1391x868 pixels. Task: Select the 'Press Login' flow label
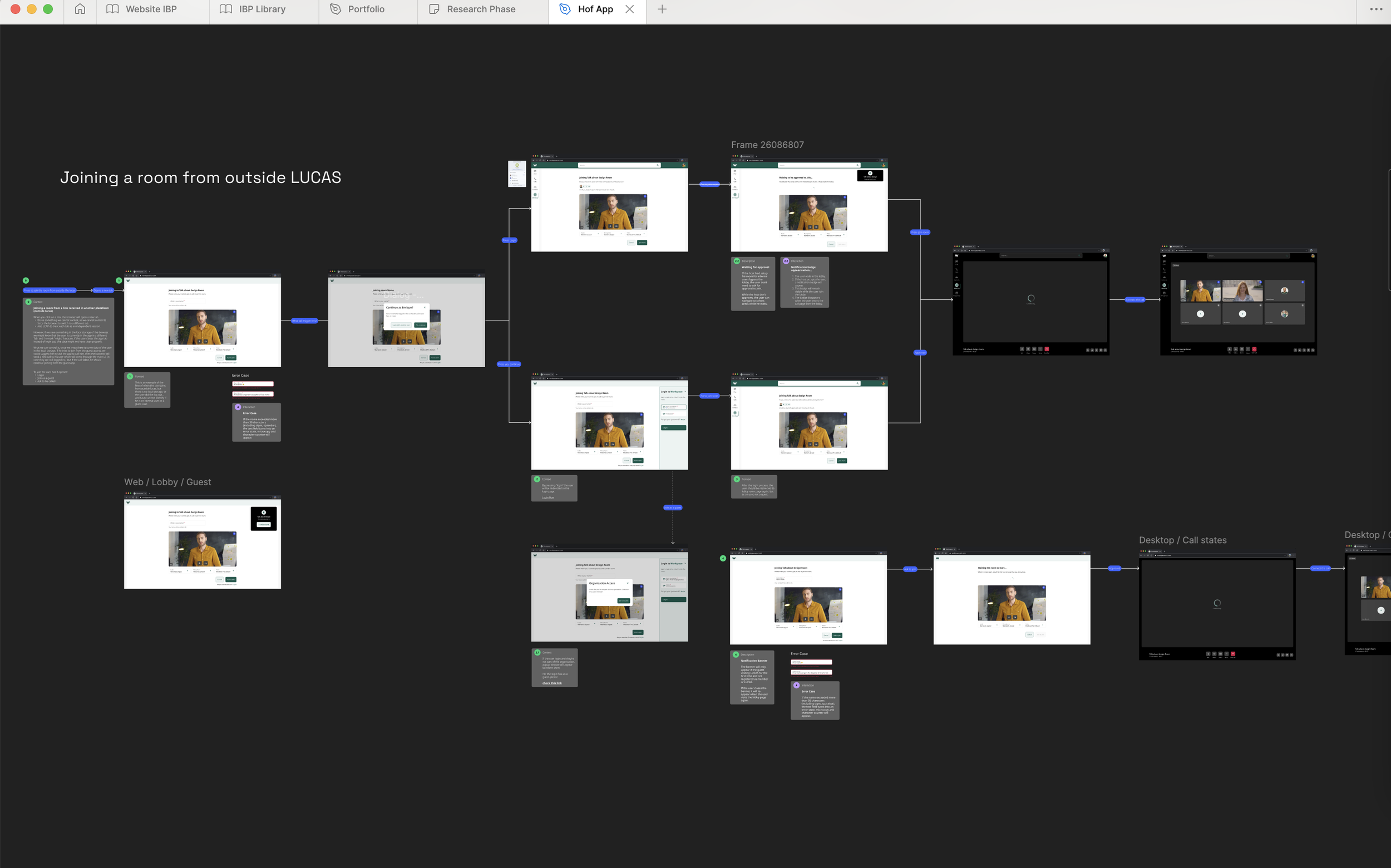tap(509, 240)
